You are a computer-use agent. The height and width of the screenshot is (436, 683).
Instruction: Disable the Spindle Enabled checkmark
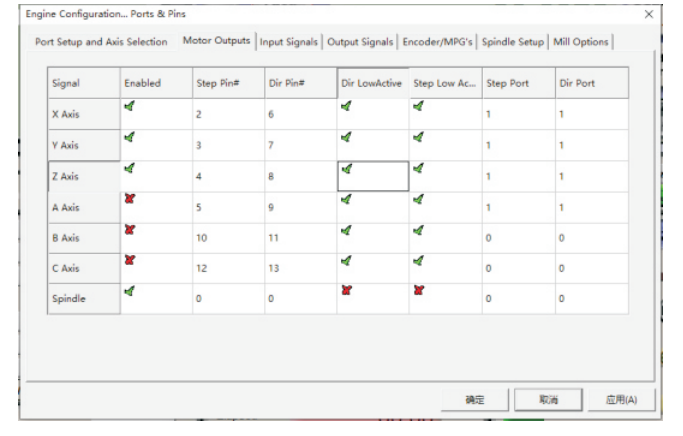point(129,291)
